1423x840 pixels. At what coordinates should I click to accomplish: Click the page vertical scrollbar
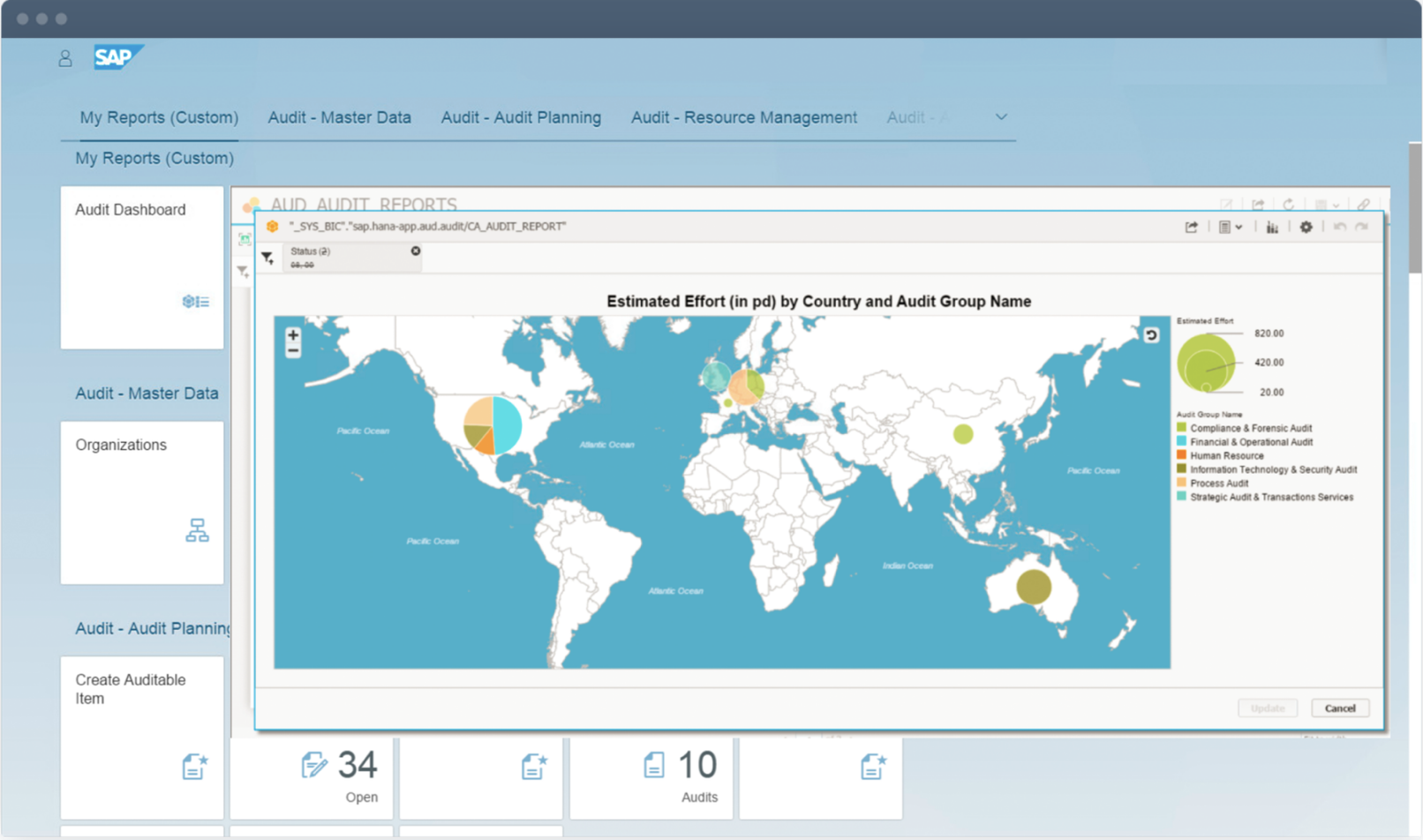pyautogui.click(x=1415, y=208)
